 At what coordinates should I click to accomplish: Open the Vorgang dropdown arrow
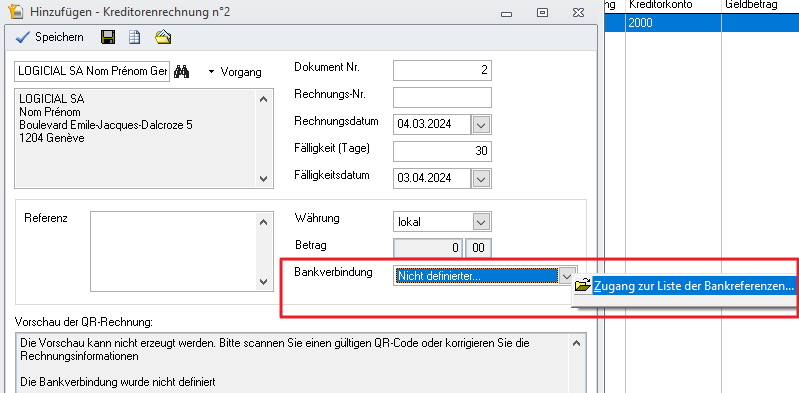pyautogui.click(x=212, y=72)
